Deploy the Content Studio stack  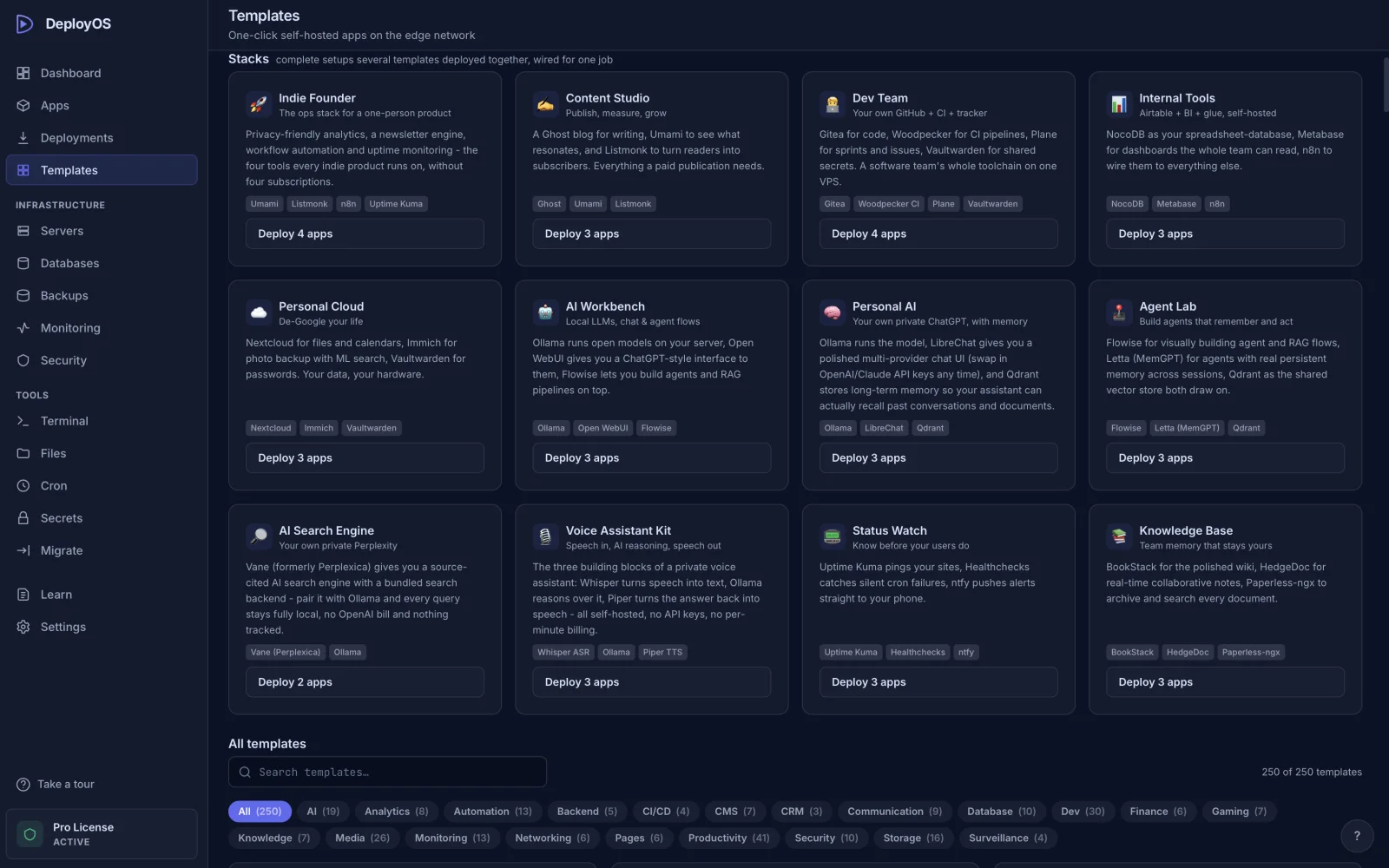[x=651, y=233]
